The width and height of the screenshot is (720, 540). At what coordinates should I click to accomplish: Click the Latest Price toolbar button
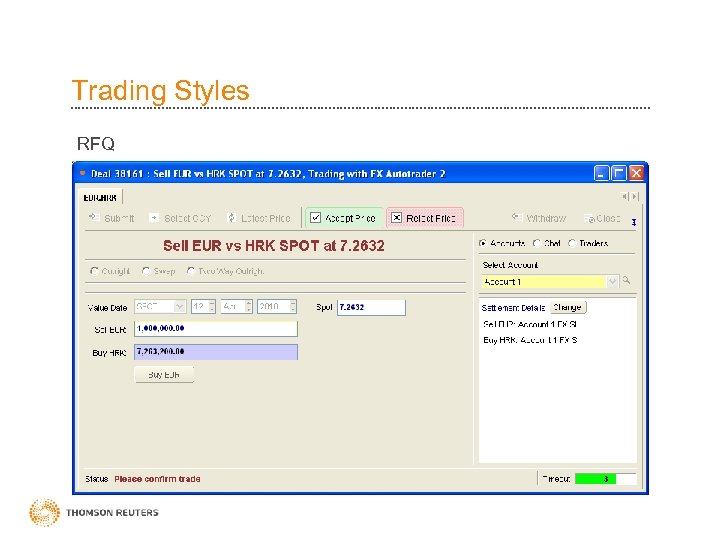point(259,218)
